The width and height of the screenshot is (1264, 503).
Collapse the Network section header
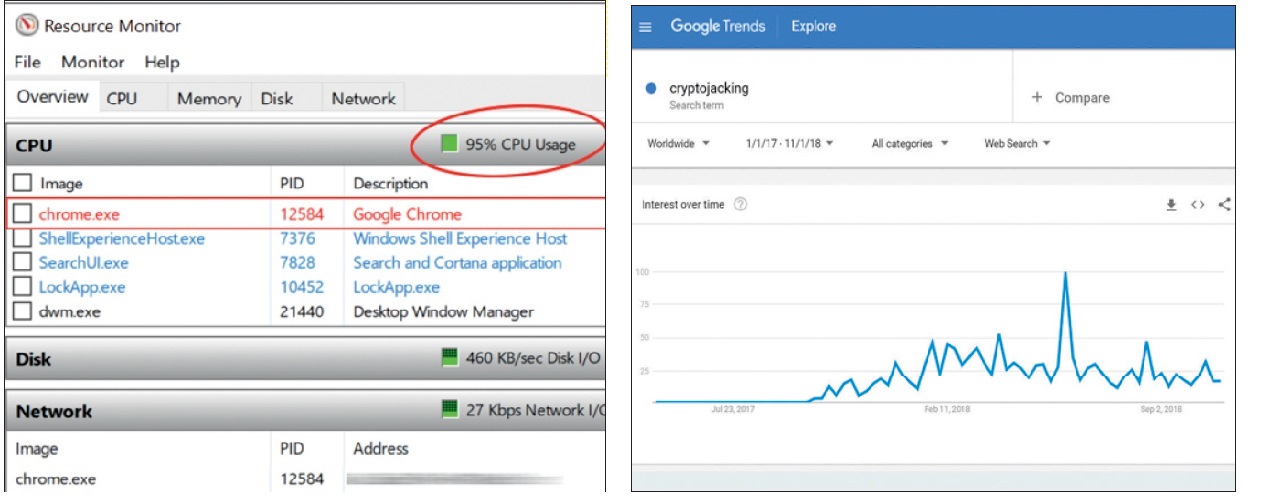coord(305,411)
